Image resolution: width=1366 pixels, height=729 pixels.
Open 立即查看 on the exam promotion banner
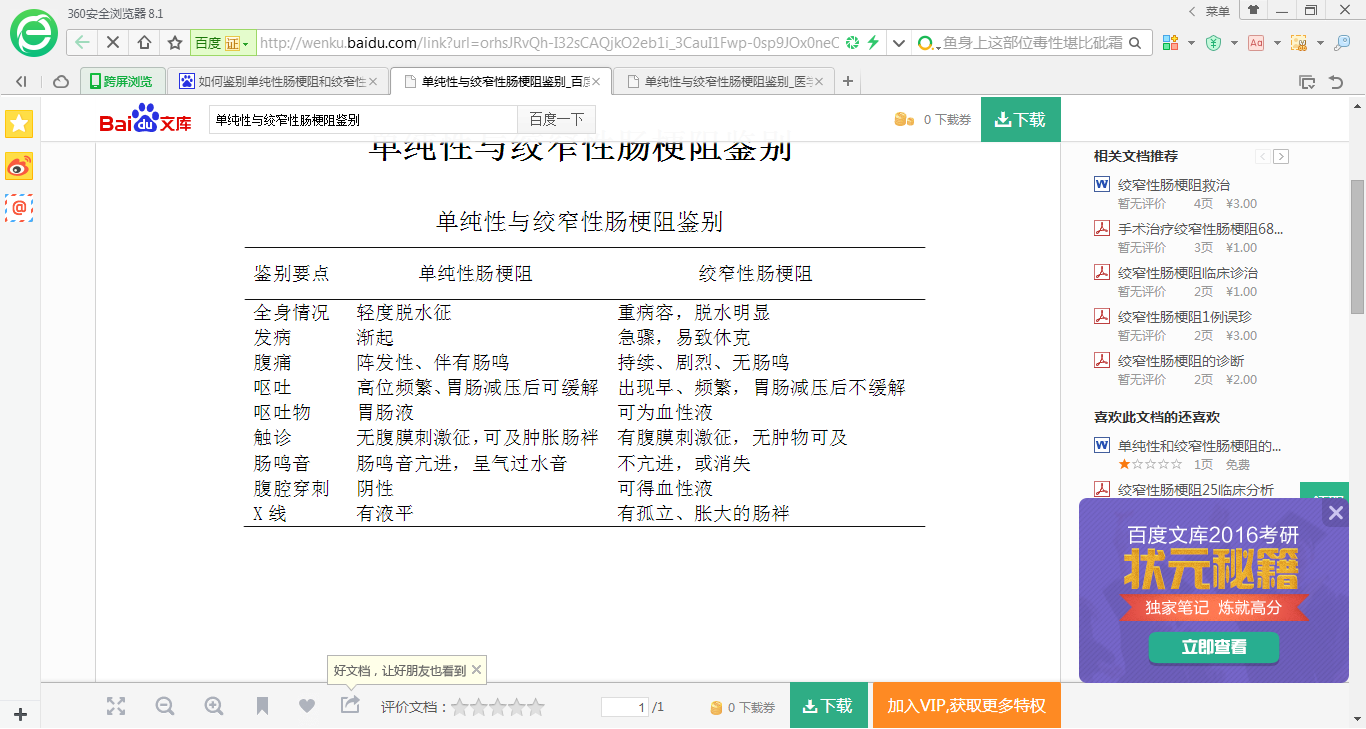(x=1213, y=648)
